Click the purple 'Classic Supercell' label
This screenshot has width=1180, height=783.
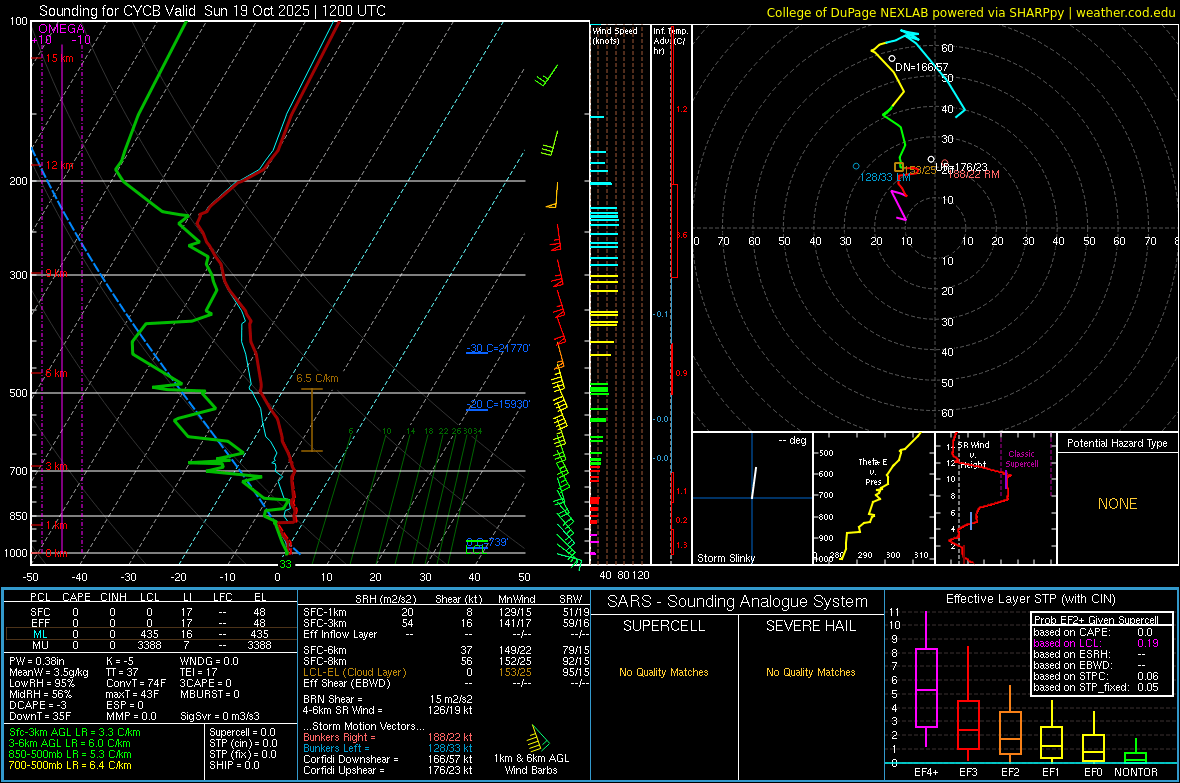pos(1021,459)
